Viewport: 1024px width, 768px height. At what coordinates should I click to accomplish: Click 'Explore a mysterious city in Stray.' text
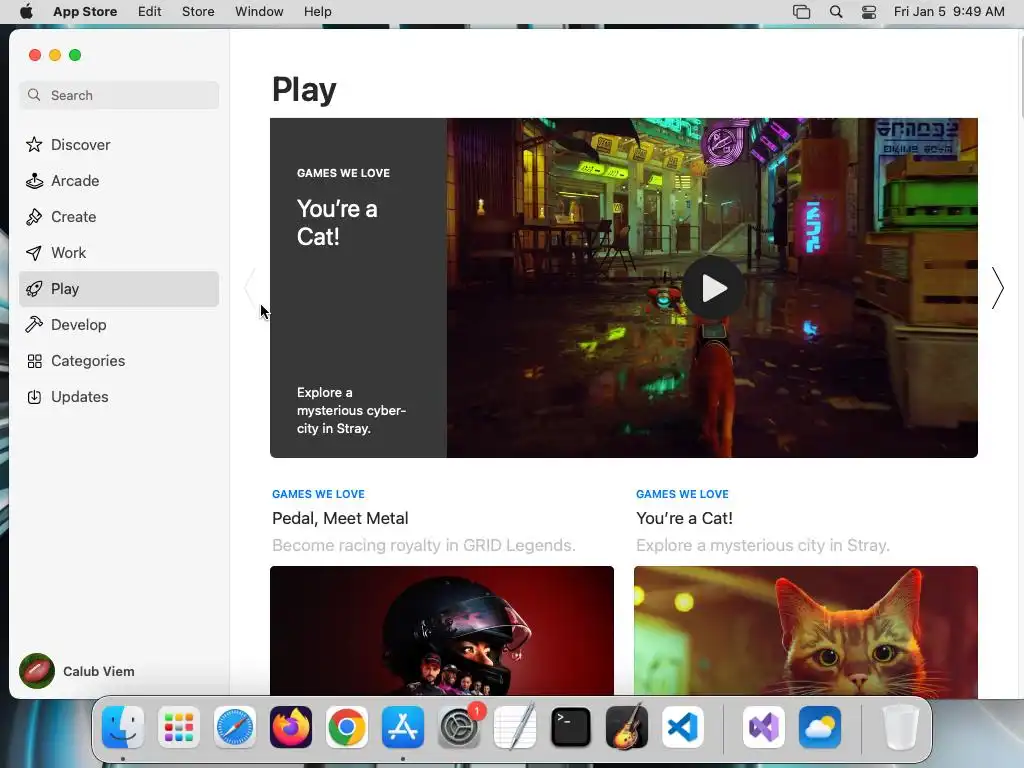click(x=762, y=545)
